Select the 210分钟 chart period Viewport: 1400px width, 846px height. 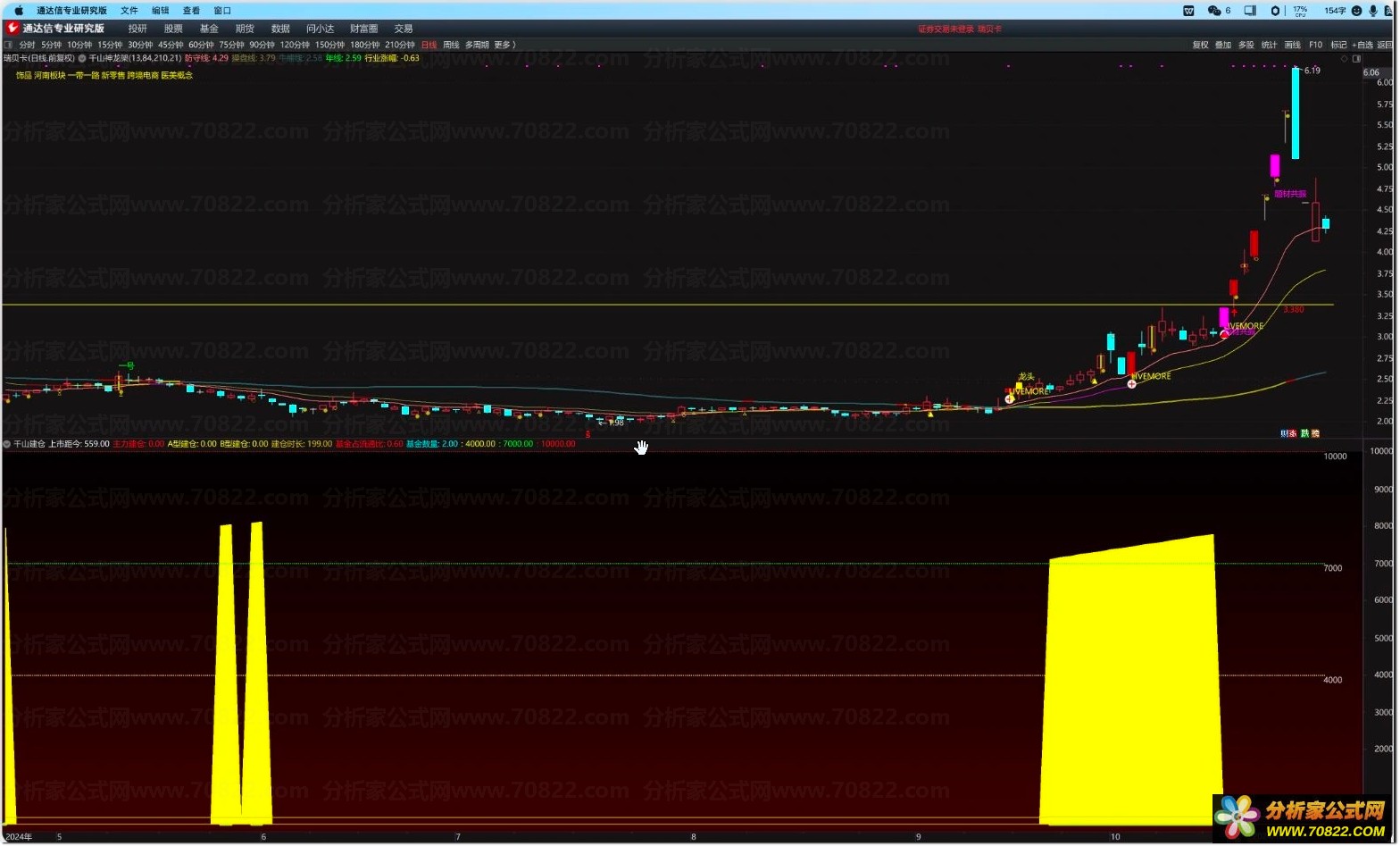[399, 45]
